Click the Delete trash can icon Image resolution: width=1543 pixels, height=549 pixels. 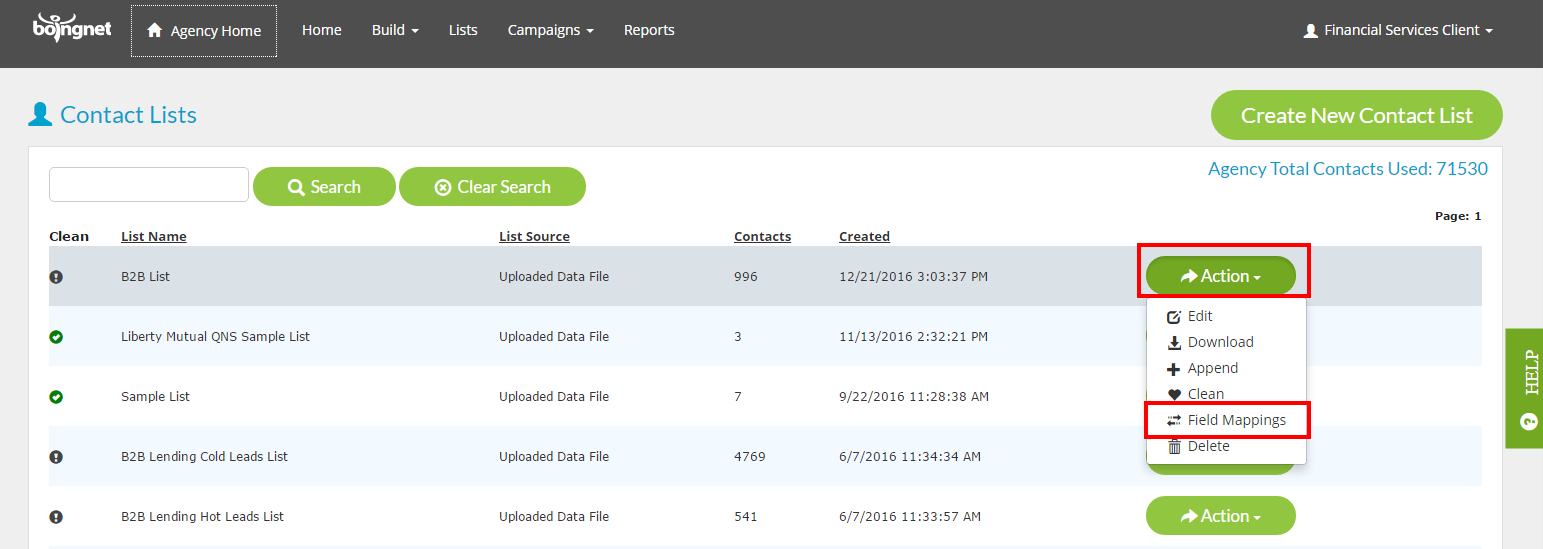1174,446
